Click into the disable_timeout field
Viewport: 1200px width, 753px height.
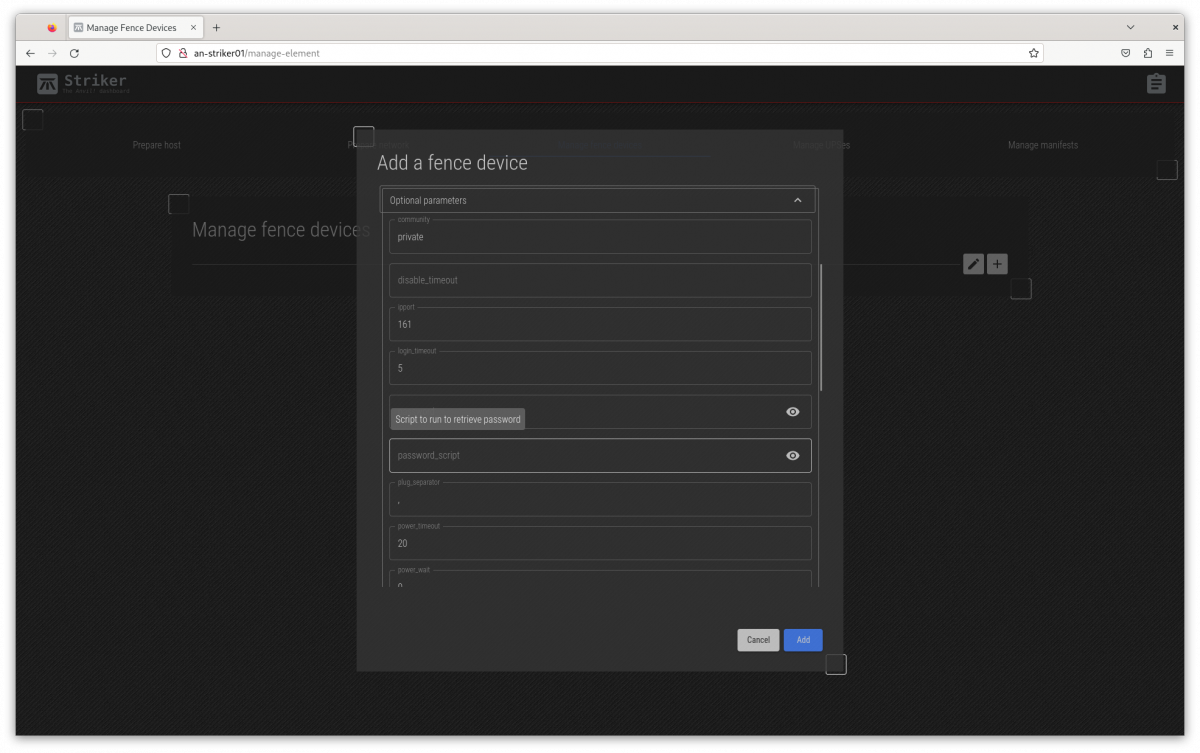[x=600, y=281]
